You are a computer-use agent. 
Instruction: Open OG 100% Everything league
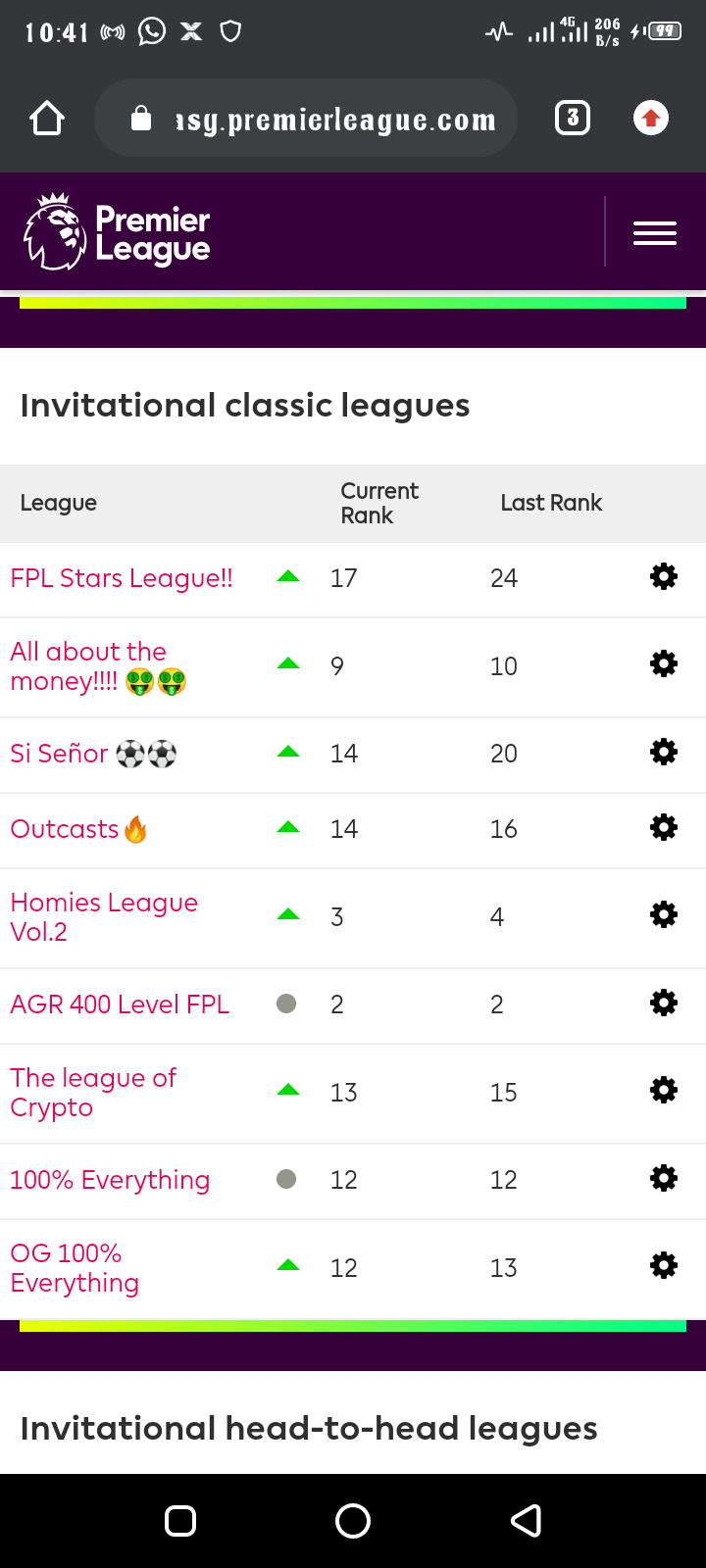(75, 1268)
